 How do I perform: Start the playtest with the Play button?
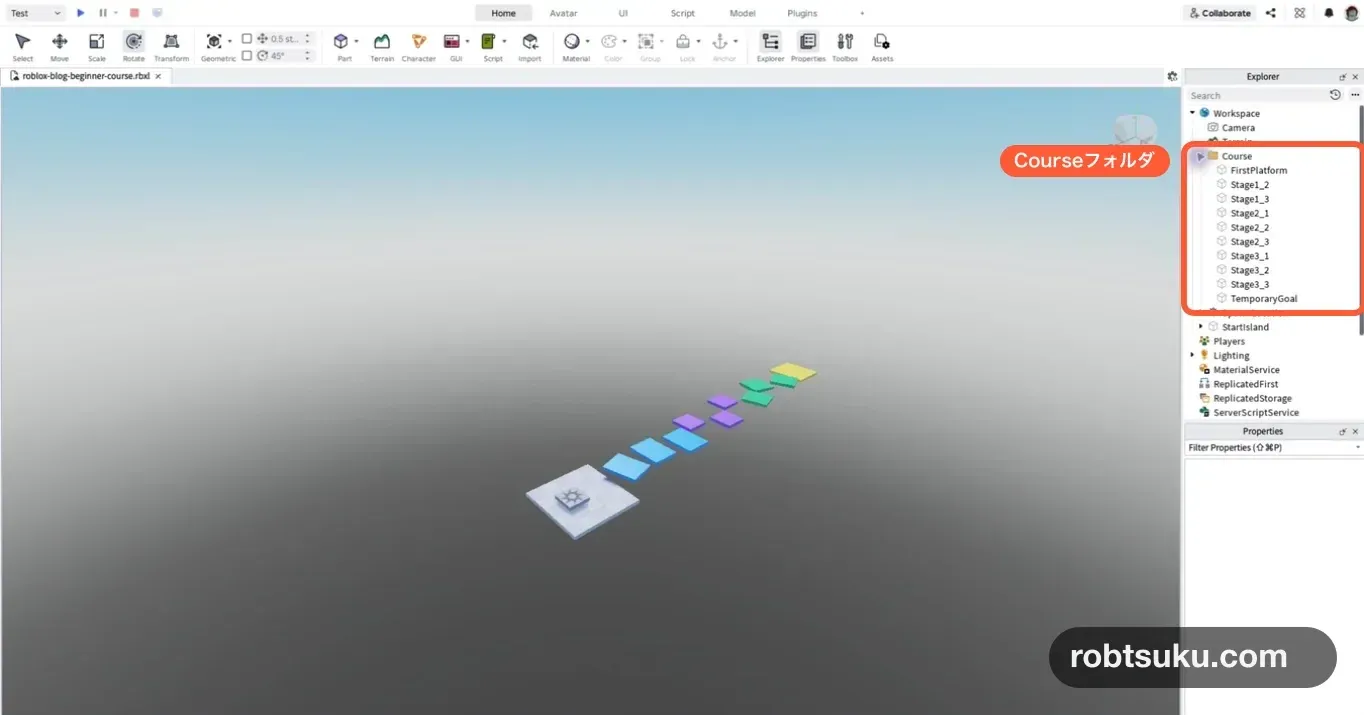pos(81,13)
